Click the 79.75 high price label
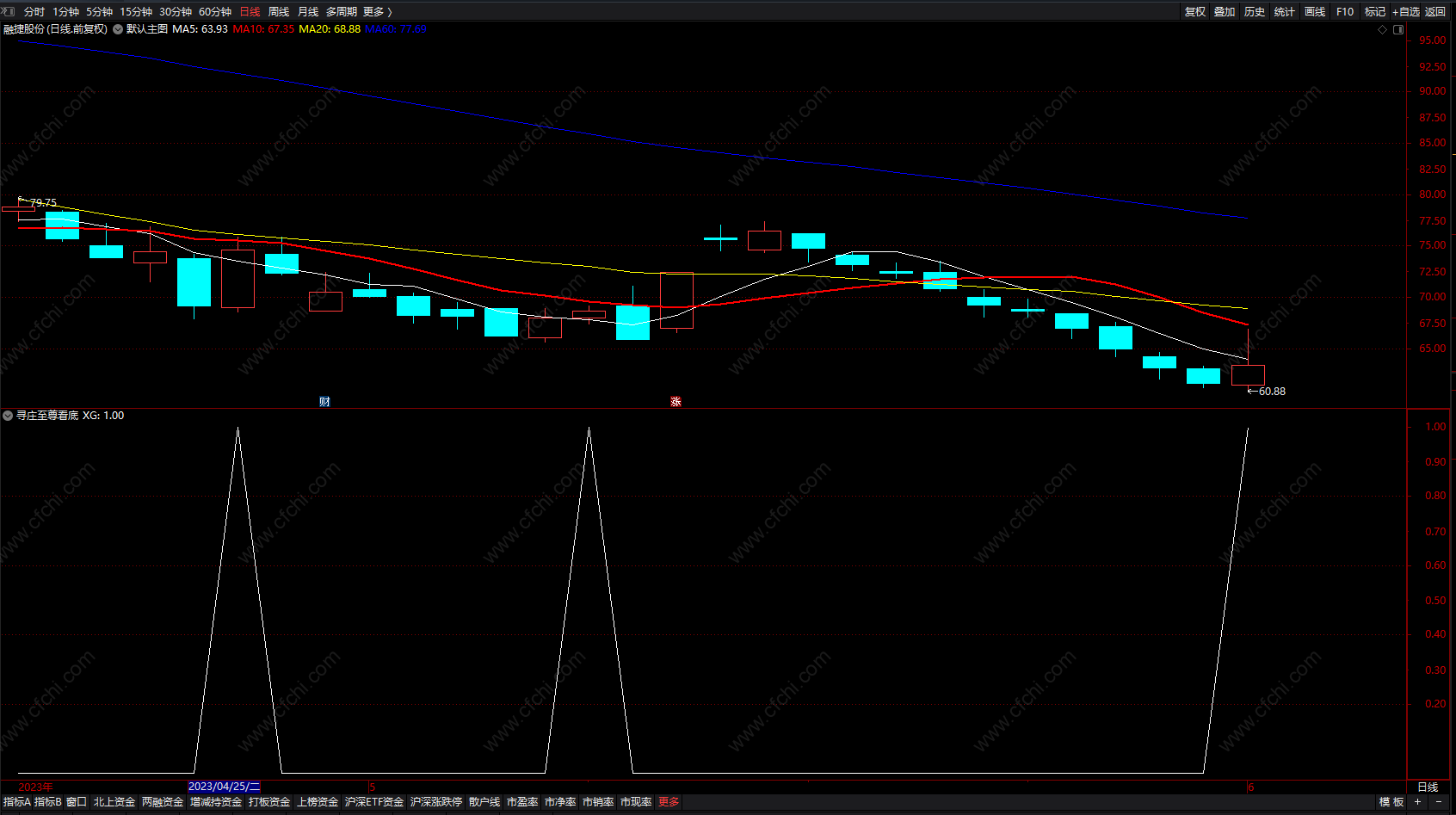 click(x=43, y=203)
